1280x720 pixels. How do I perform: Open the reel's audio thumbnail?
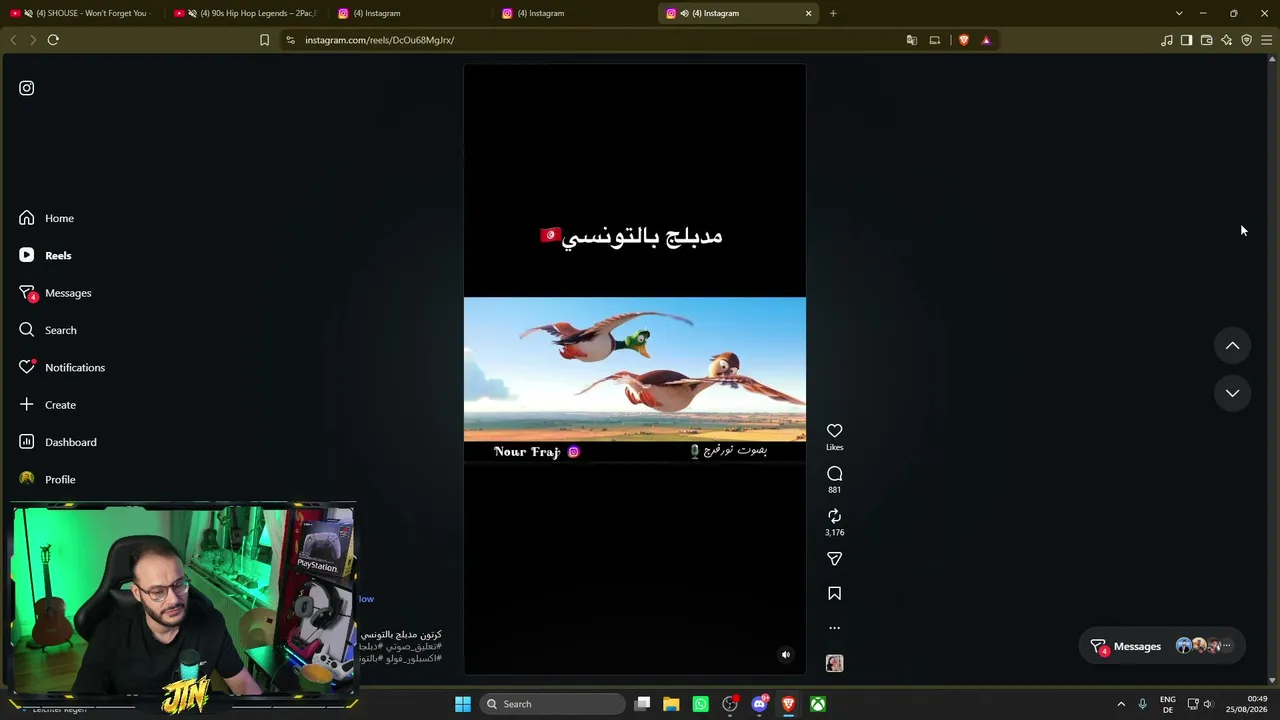(835, 663)
